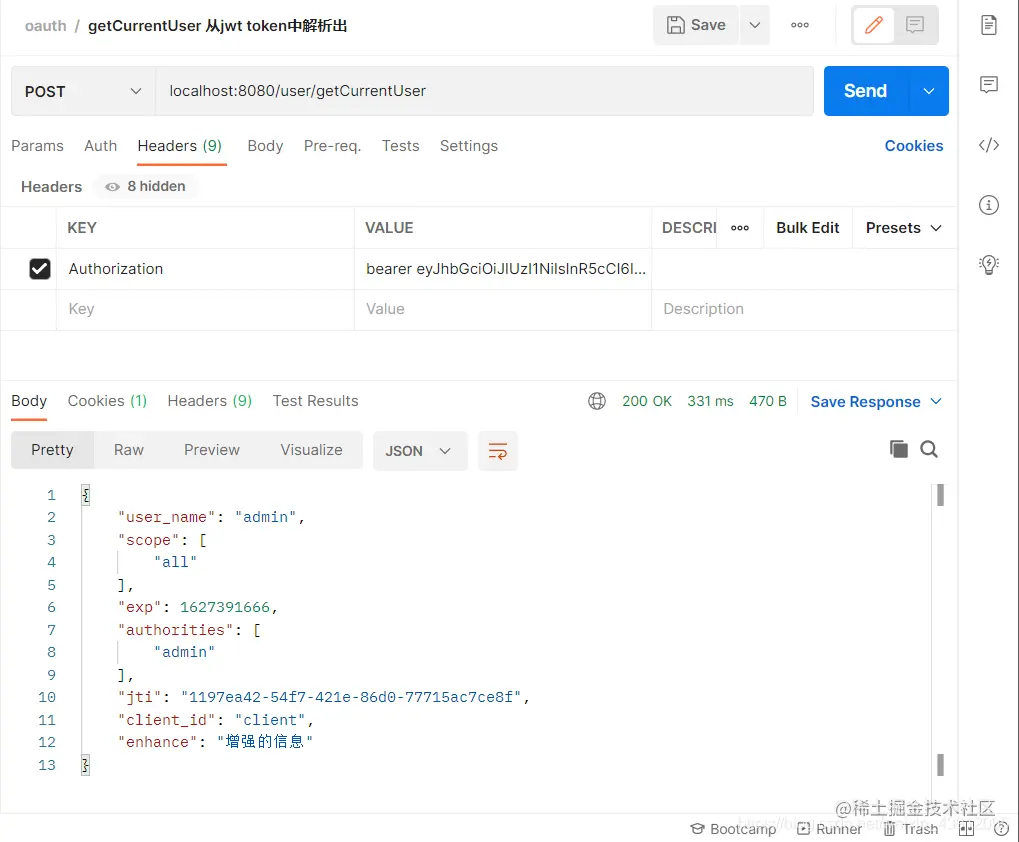
Task: Open the Comments sidebar icon
Action: coord(988,84)
